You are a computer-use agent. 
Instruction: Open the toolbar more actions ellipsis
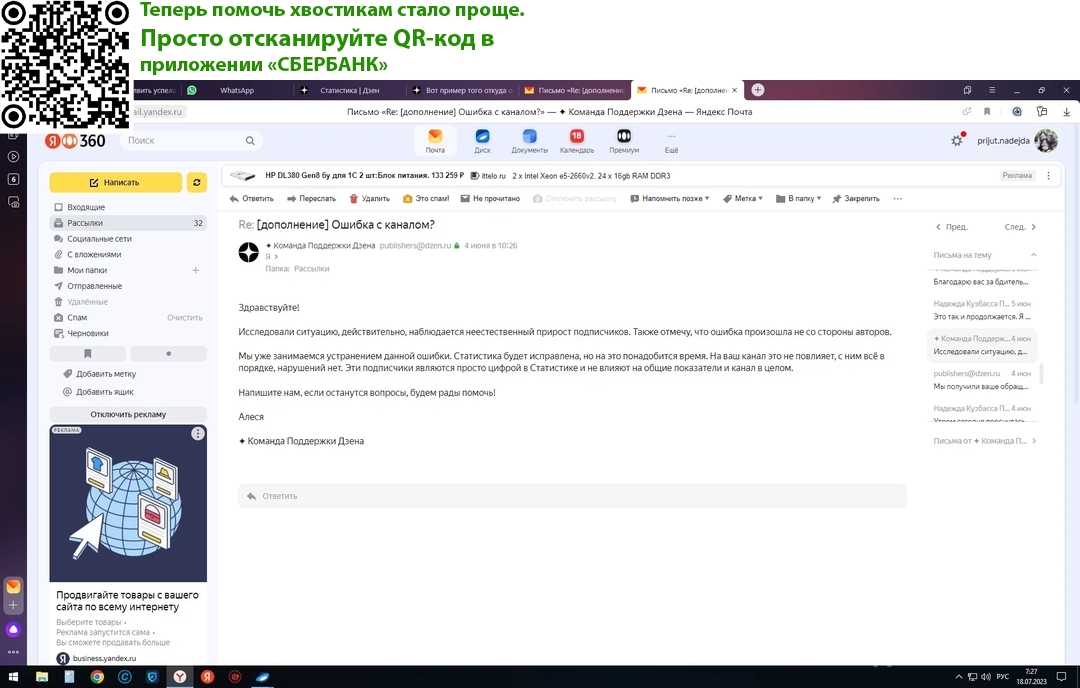897,198
